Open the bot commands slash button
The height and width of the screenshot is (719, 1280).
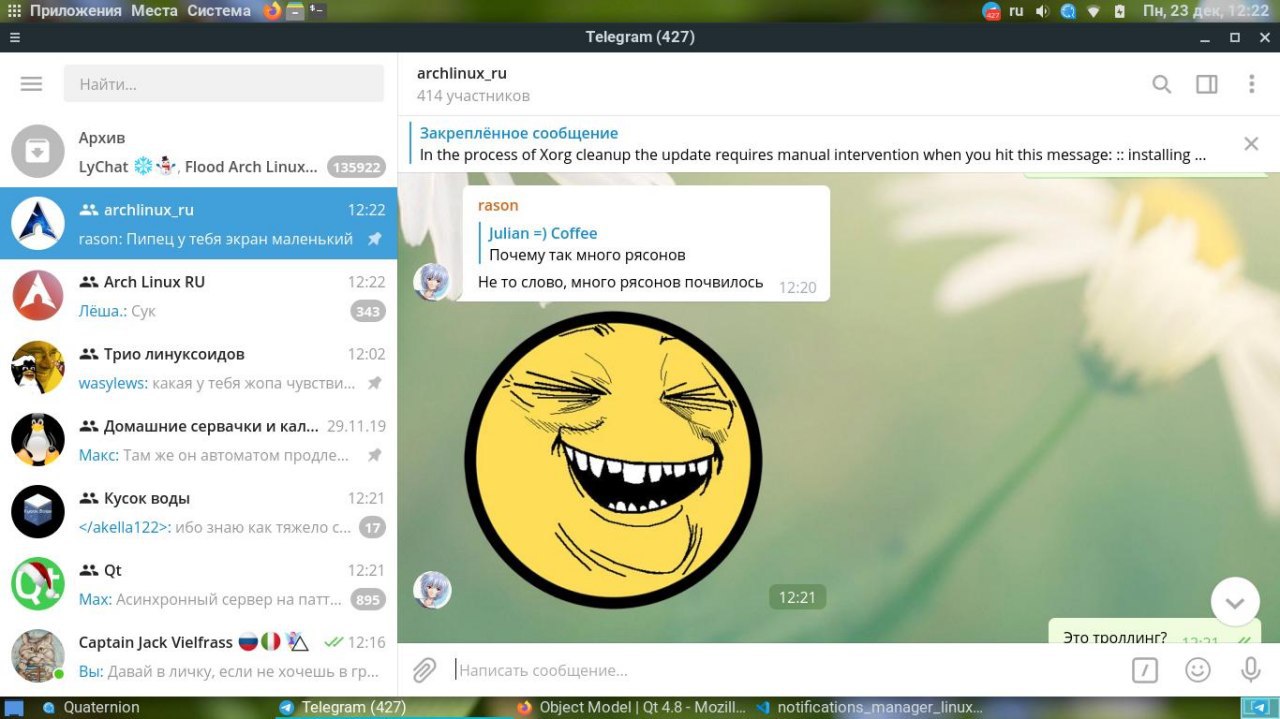(1145, 670)
